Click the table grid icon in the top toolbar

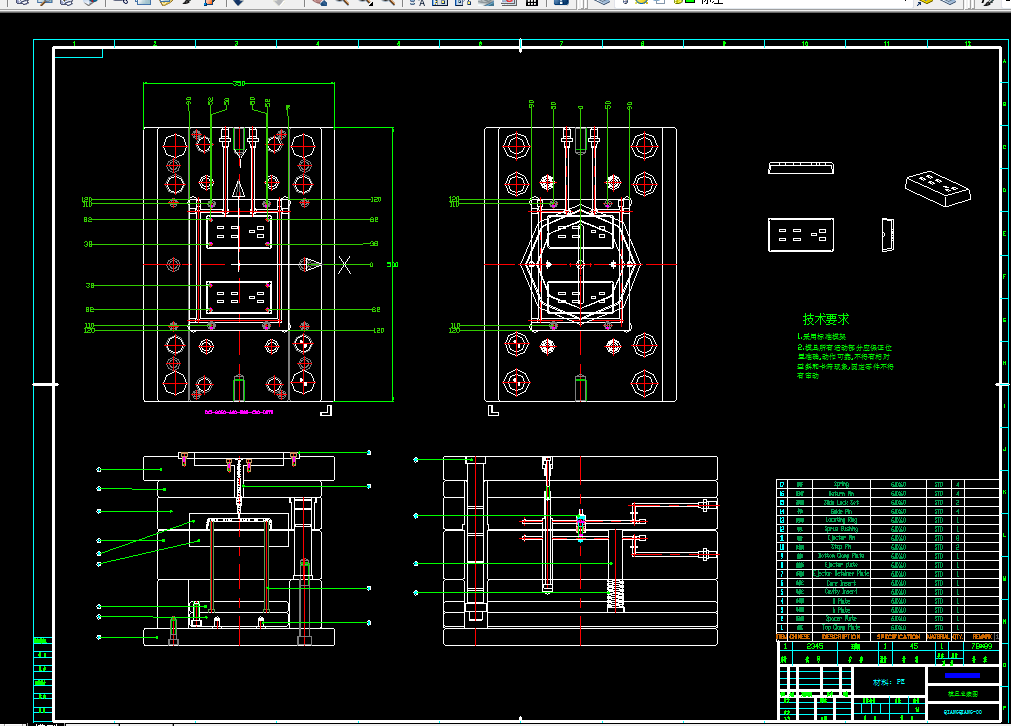pyautogui.click(x=532, y=2)
